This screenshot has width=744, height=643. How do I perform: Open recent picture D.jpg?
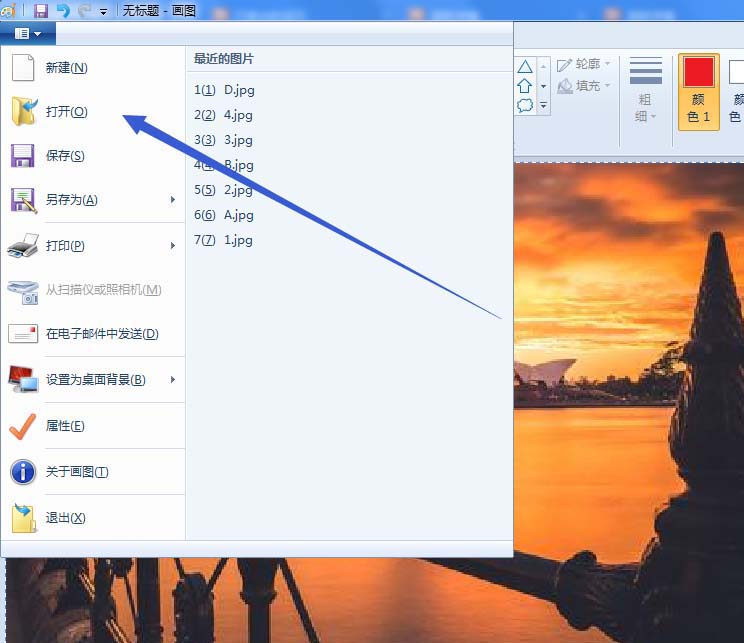[x=349, y=90]
